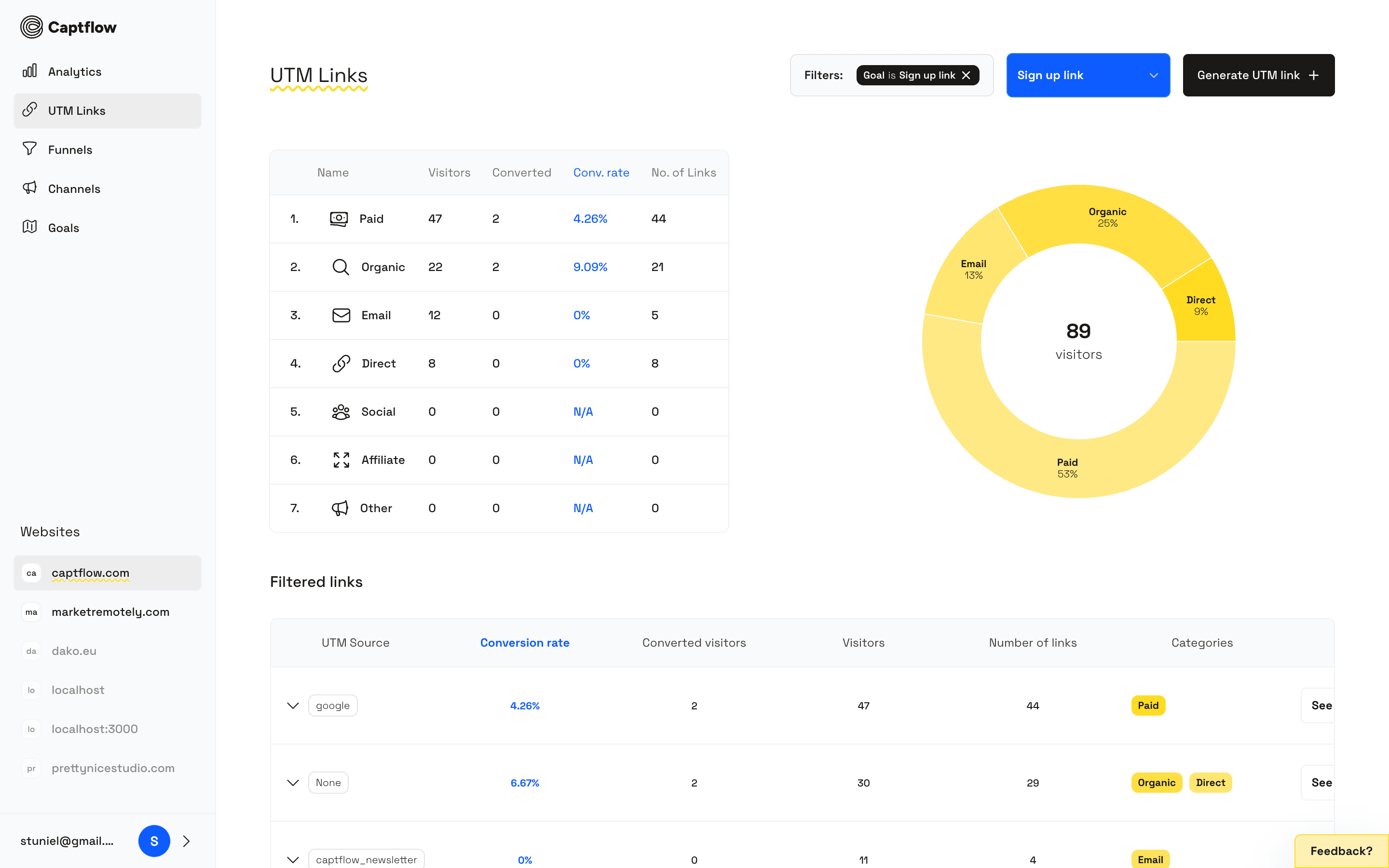Click the Channels megaphone icon
The image size is (1389, 868).
(x=30, y=188)
